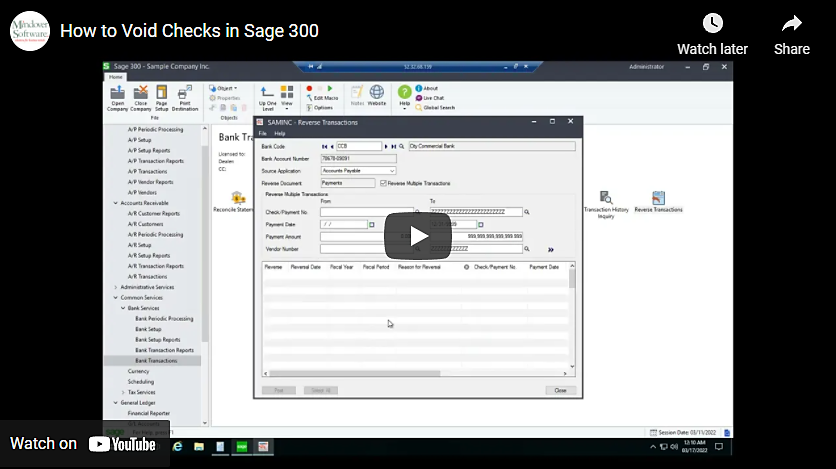Click Global Search in the ribbon
Viewport: 836px width, 469px height.
click(435, 108)
